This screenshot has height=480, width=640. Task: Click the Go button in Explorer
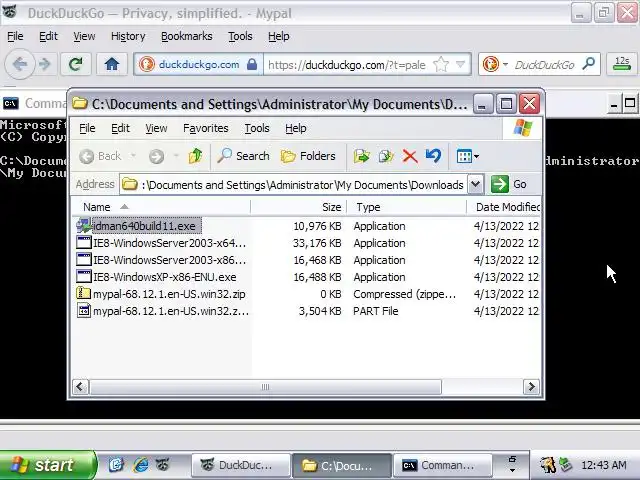(509, 184)
